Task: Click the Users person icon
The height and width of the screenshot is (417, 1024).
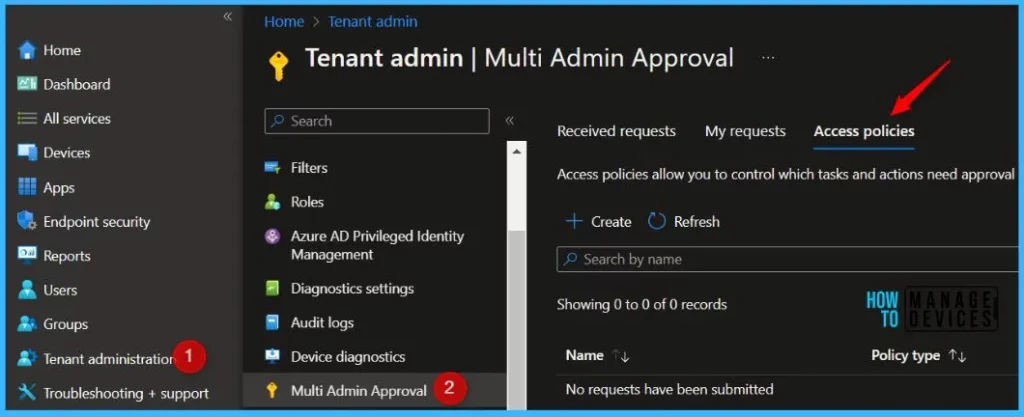Action: tap(27, 290)
